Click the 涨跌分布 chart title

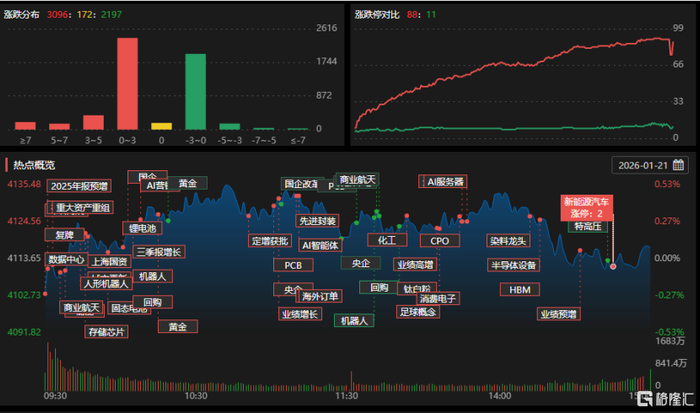[x=21, y=14]
